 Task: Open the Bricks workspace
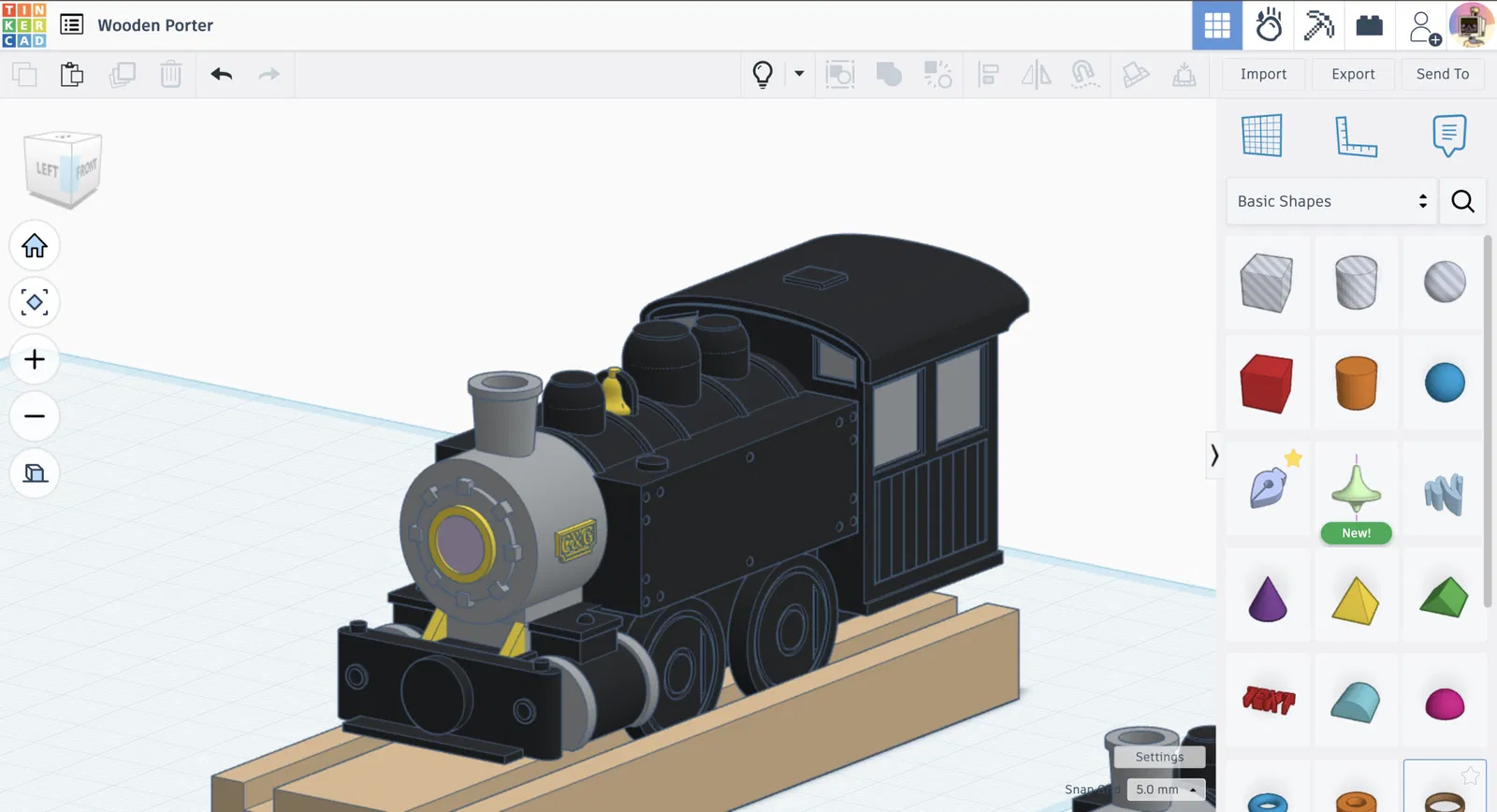coord(1370,25)
